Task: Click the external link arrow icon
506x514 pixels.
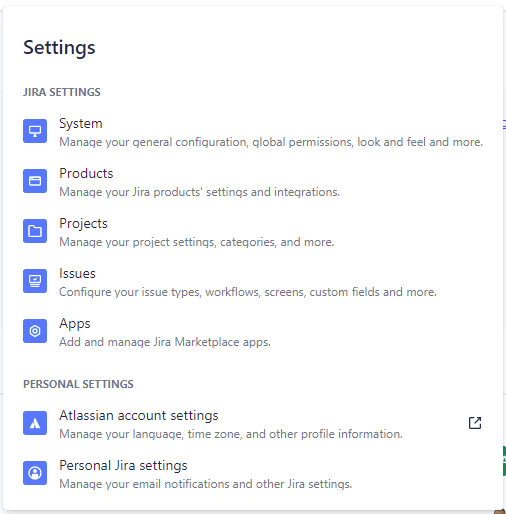Action: click(475, 423)
